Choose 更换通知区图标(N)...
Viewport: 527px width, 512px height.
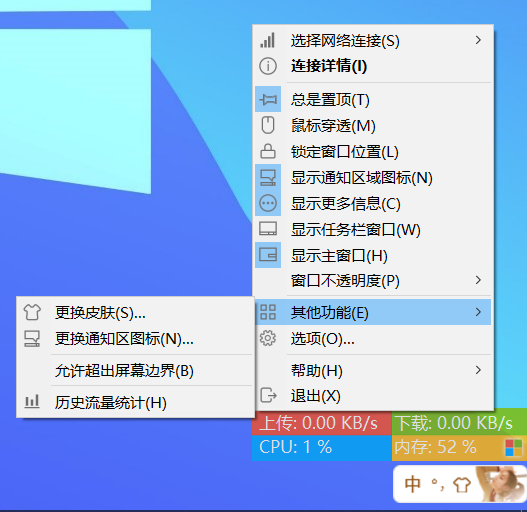135,338
